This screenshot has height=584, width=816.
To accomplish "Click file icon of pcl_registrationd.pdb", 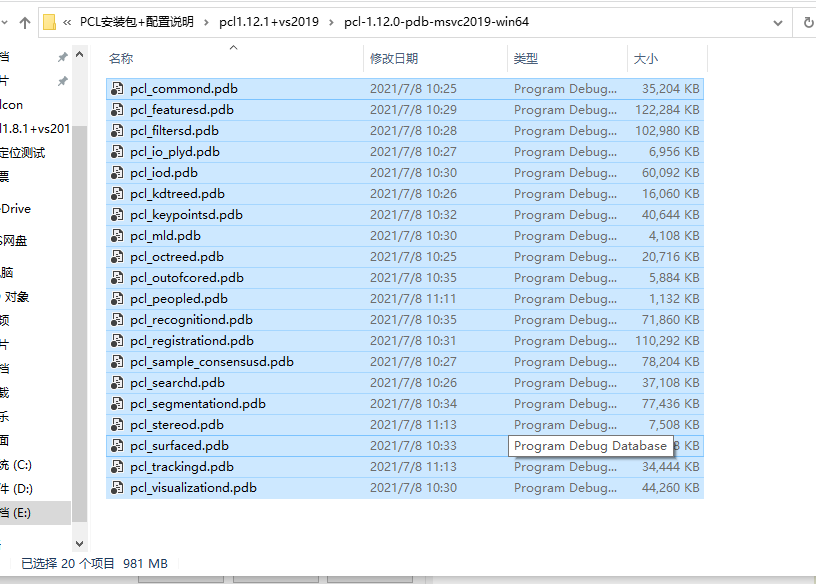I will pyautogui.click(x=117, y=340).
